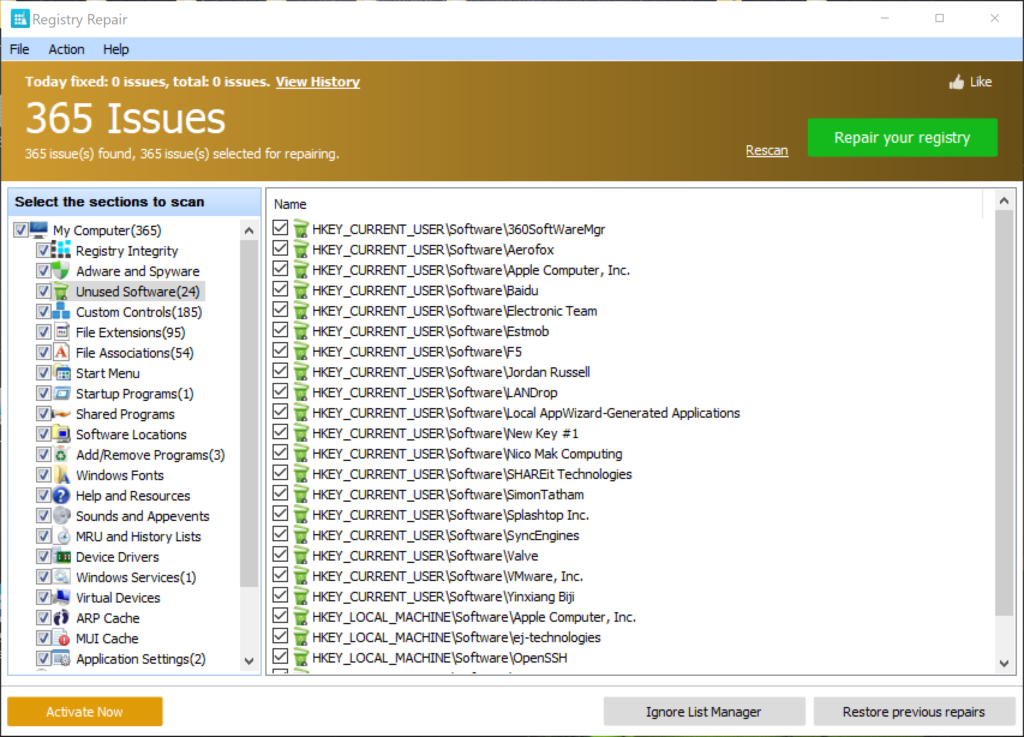1024x737 pixels.
Task: Uncheck the Unused Software(24) checkbox
Action: pyautogui.click(x=43, y=292)
